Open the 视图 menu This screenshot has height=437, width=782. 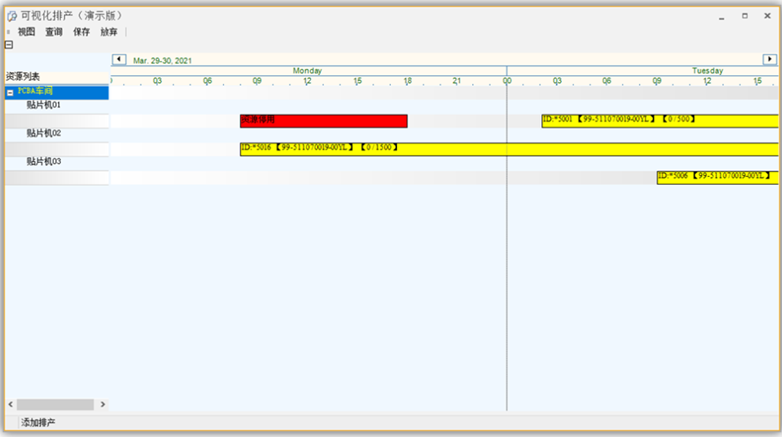[26, 32]
